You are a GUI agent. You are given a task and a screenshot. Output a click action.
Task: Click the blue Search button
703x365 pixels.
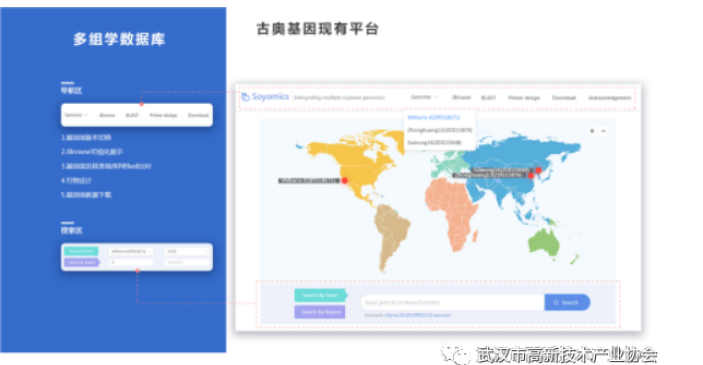tap(567, 302)
